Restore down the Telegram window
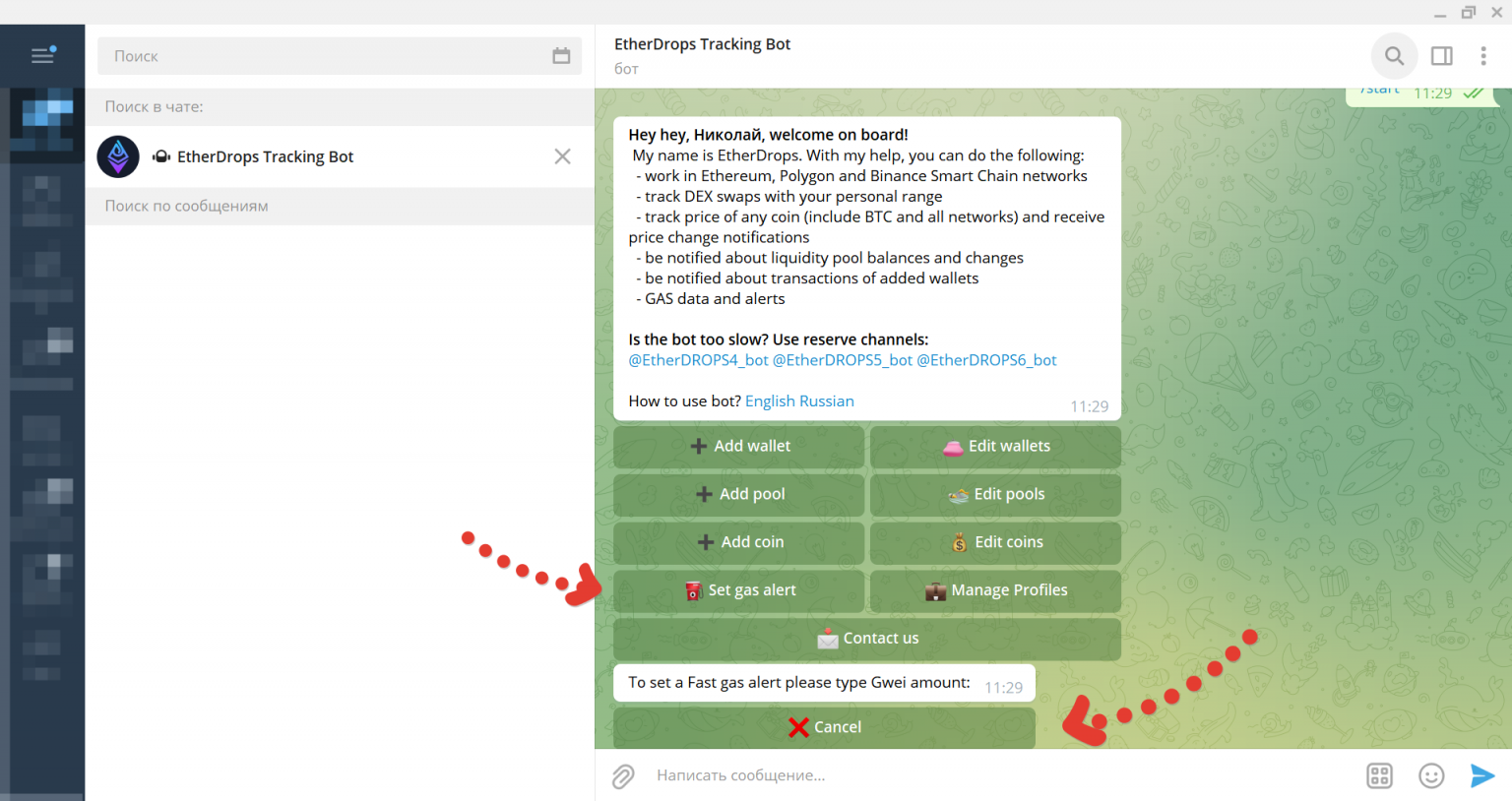Screen dimensions: 1512x801 [1469, 13]
